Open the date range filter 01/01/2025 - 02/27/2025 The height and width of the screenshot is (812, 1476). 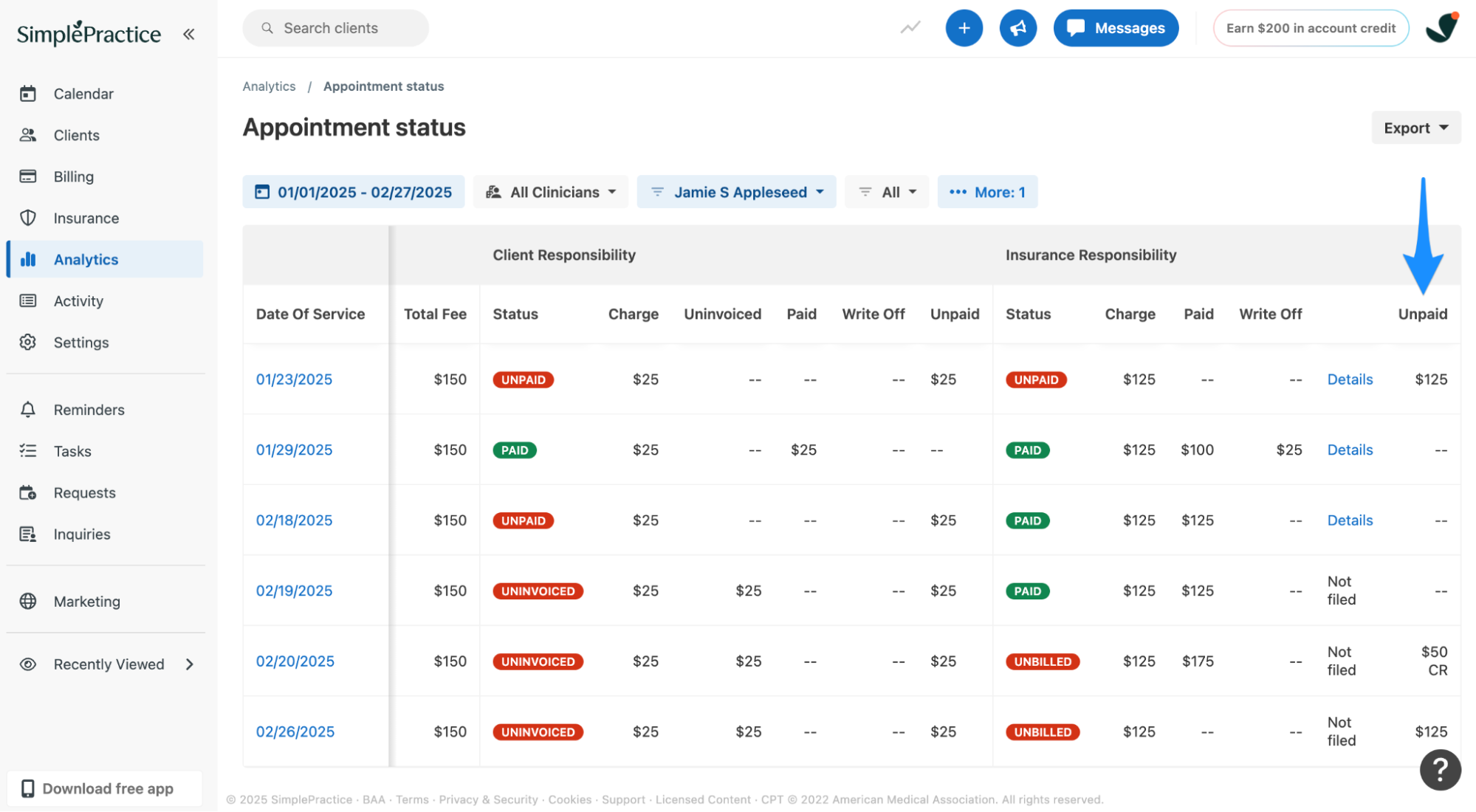tap(353, 192)
